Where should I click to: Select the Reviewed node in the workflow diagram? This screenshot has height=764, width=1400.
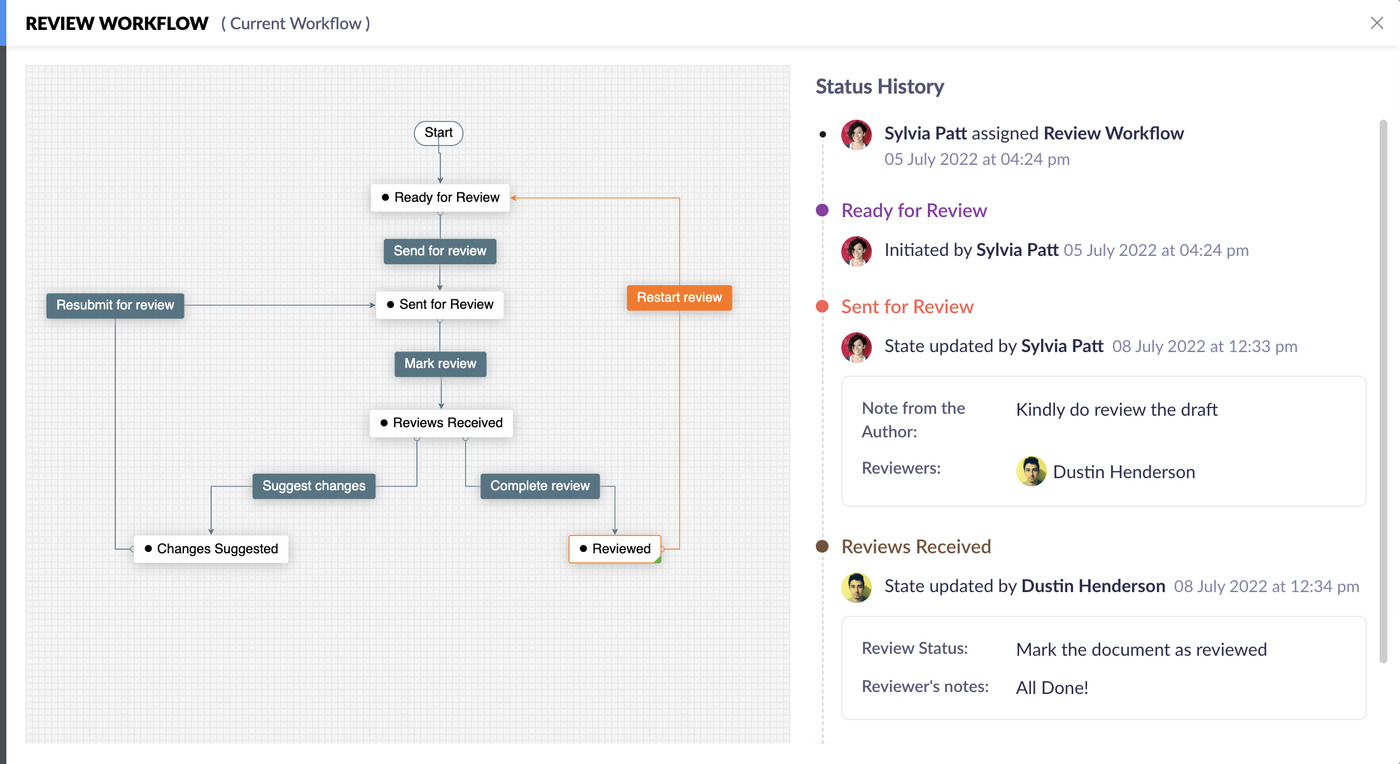click(615, 548)
